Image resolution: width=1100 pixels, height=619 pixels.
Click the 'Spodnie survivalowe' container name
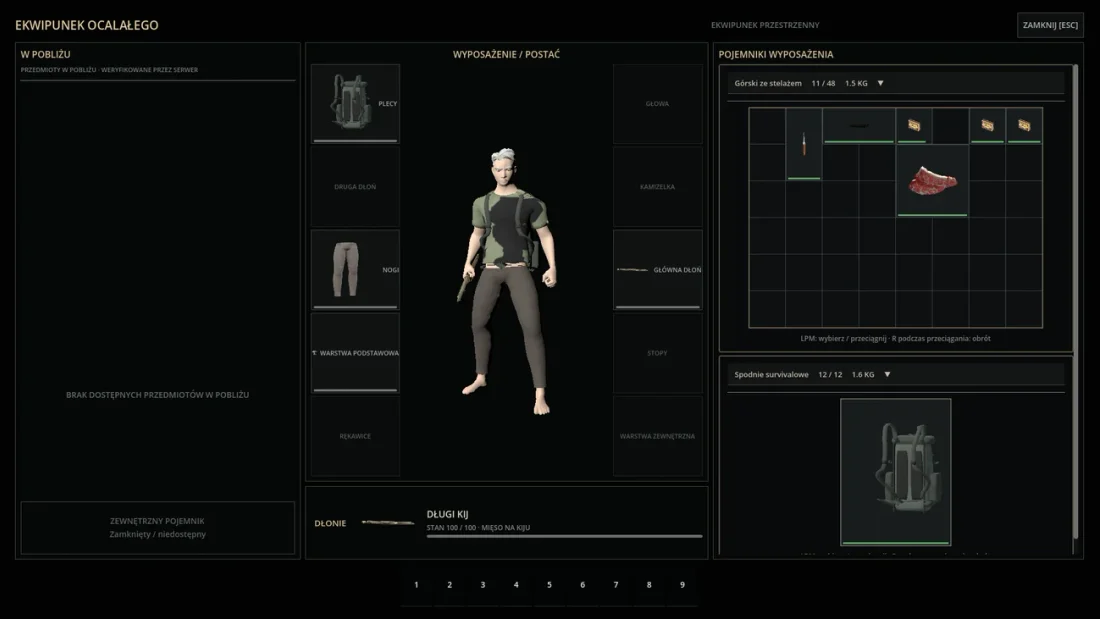[771, 375]
